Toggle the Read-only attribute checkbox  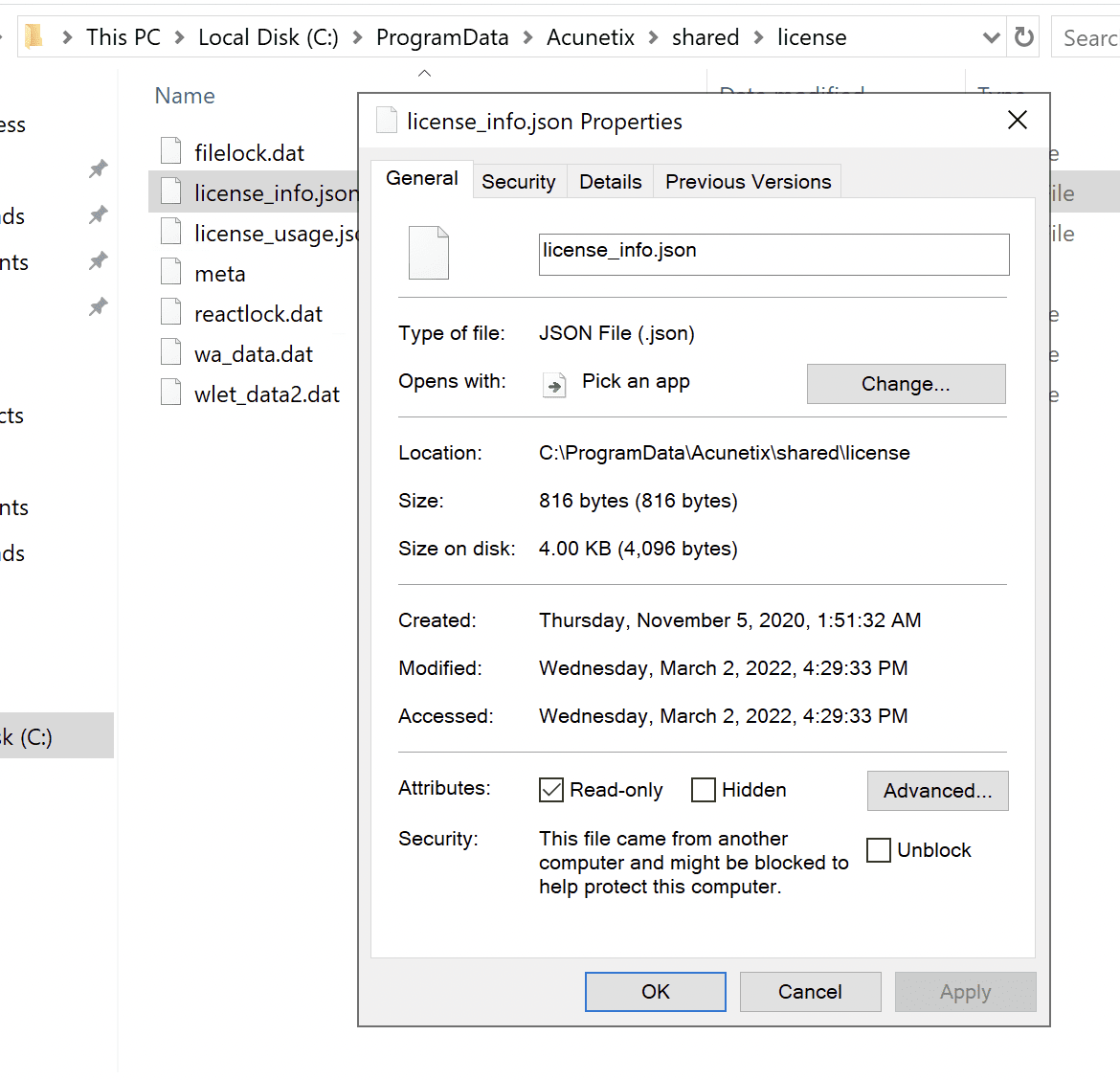pos(551,790)
